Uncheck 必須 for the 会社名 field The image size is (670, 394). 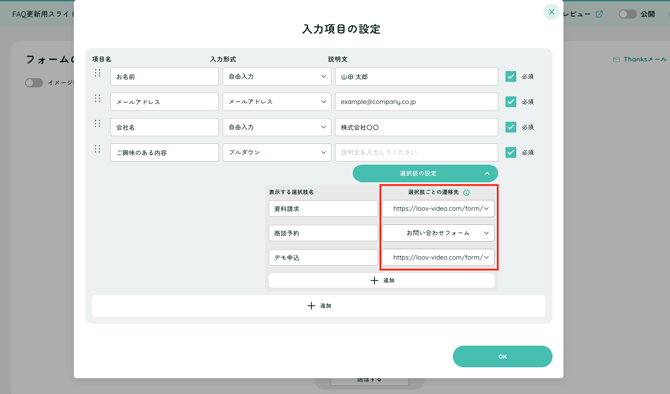click(x=511, y=127)
